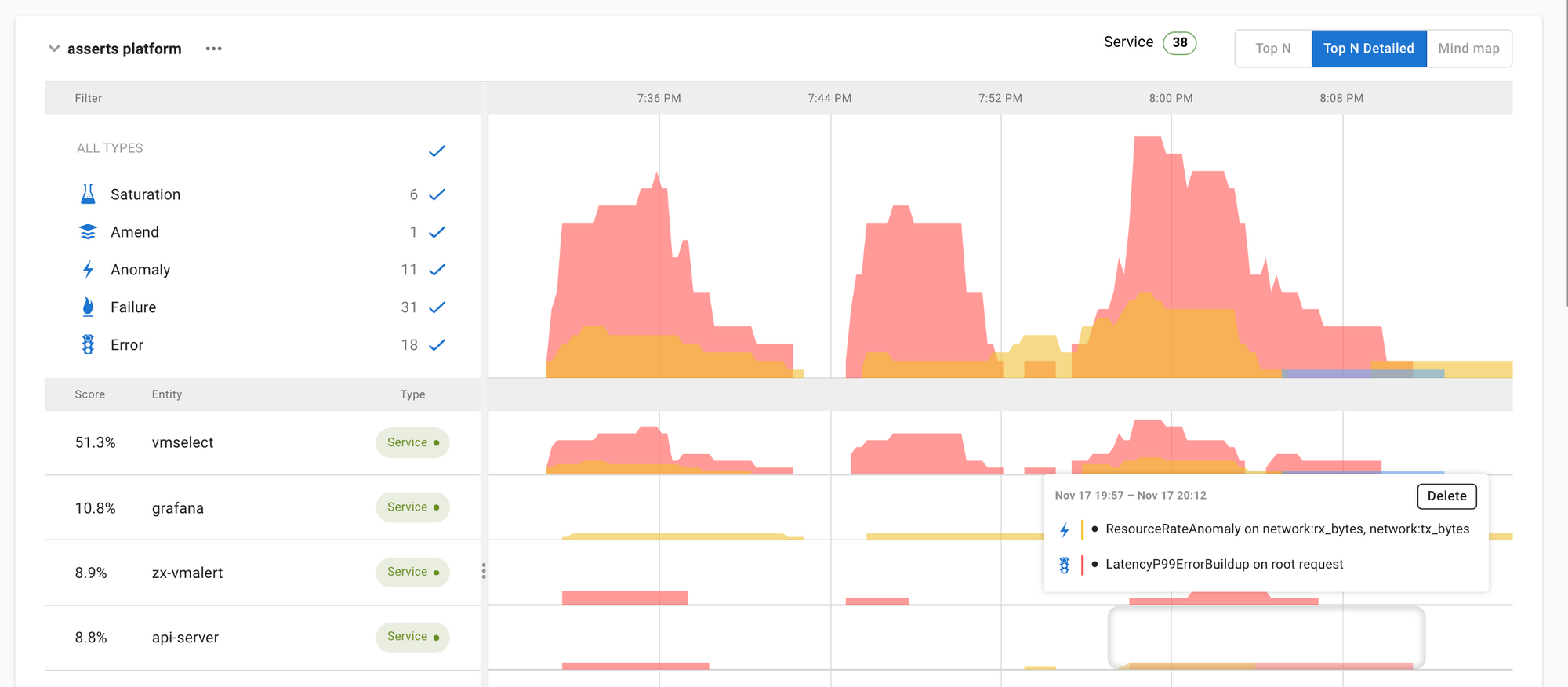Click the anomaly bolt icon in tooltip
This screenshot has width=1568, height=687.
[x=1064, y=530]
